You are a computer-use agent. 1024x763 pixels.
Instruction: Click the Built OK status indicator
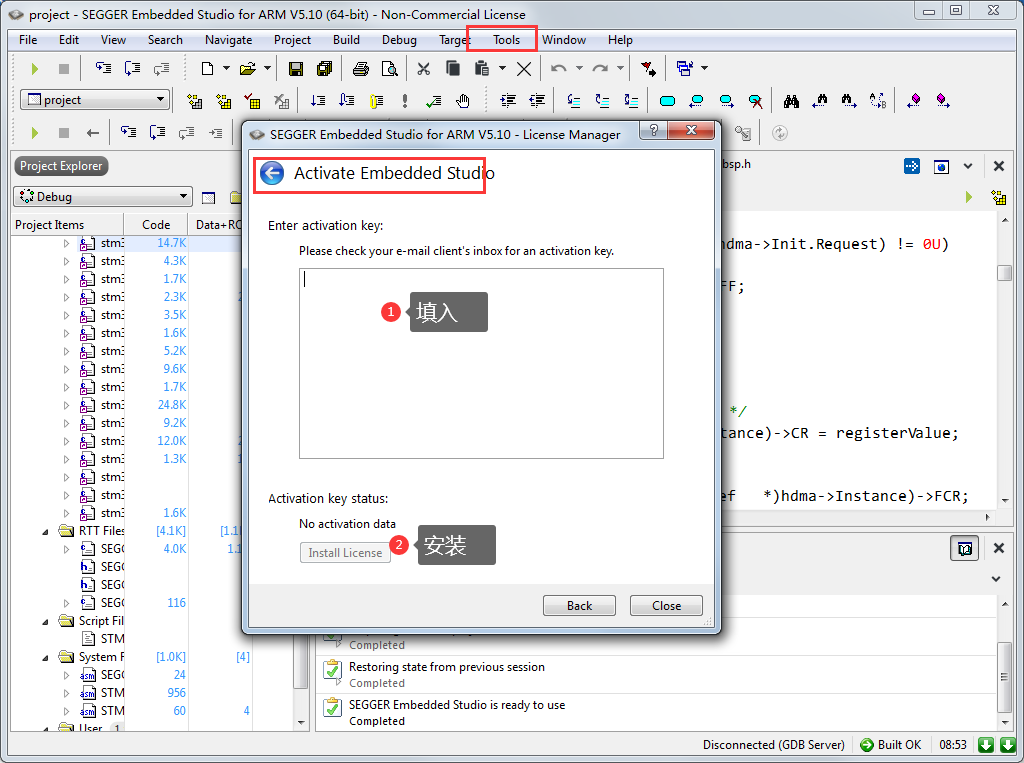point(891,745)
